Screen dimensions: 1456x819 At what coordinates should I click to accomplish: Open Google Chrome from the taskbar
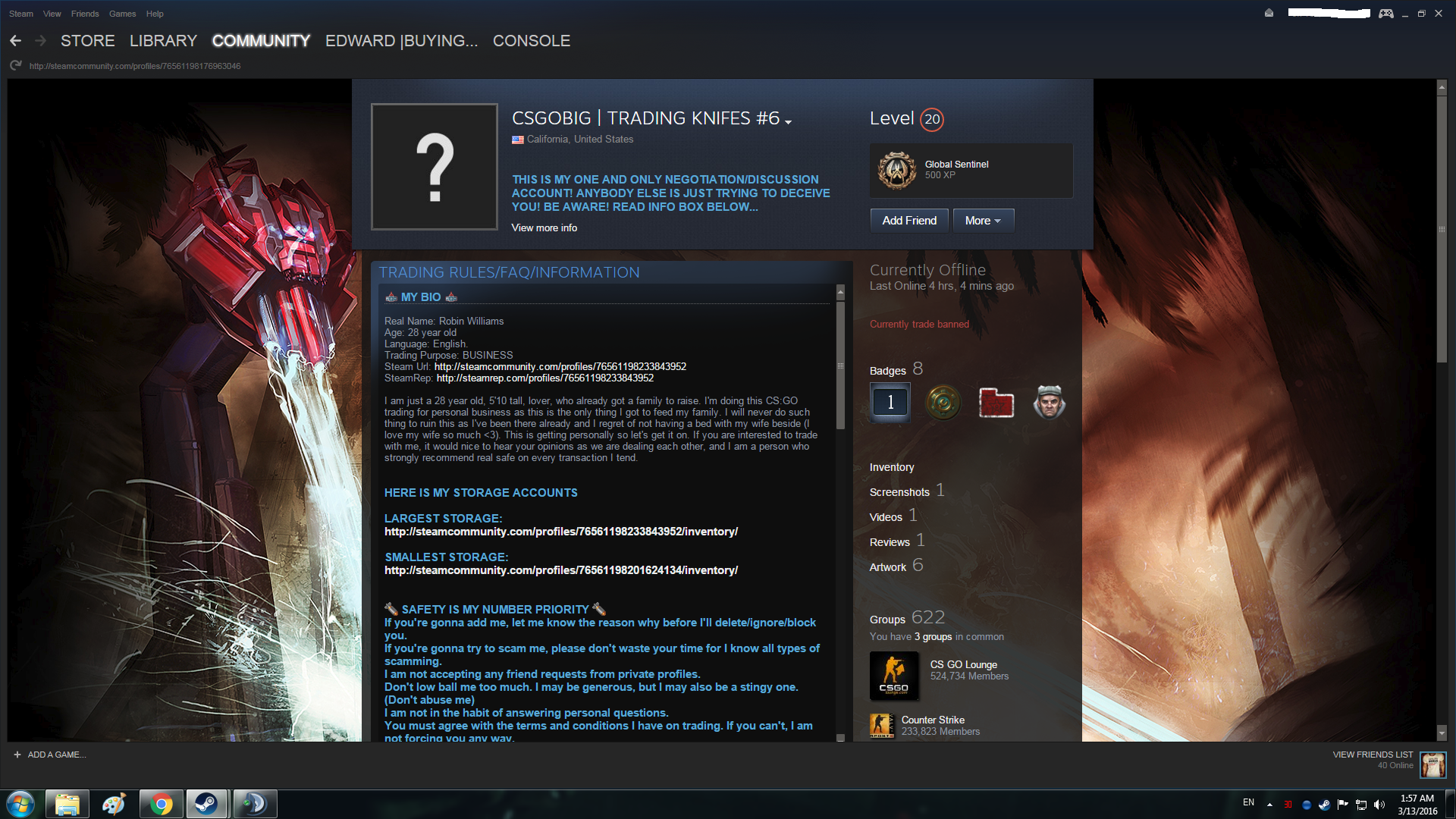[160, 804]
